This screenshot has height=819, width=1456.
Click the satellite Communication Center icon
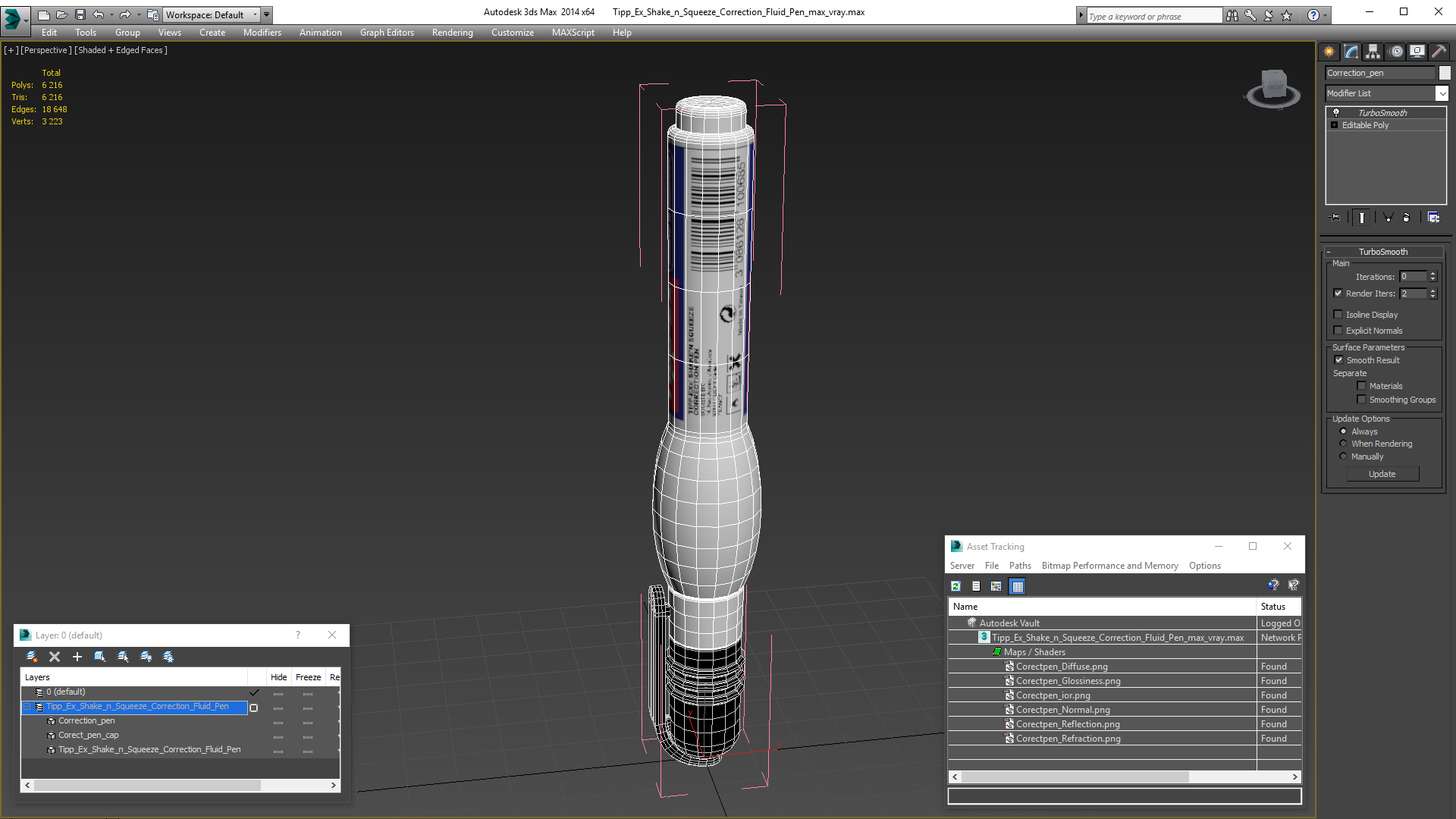point(1269,15)
